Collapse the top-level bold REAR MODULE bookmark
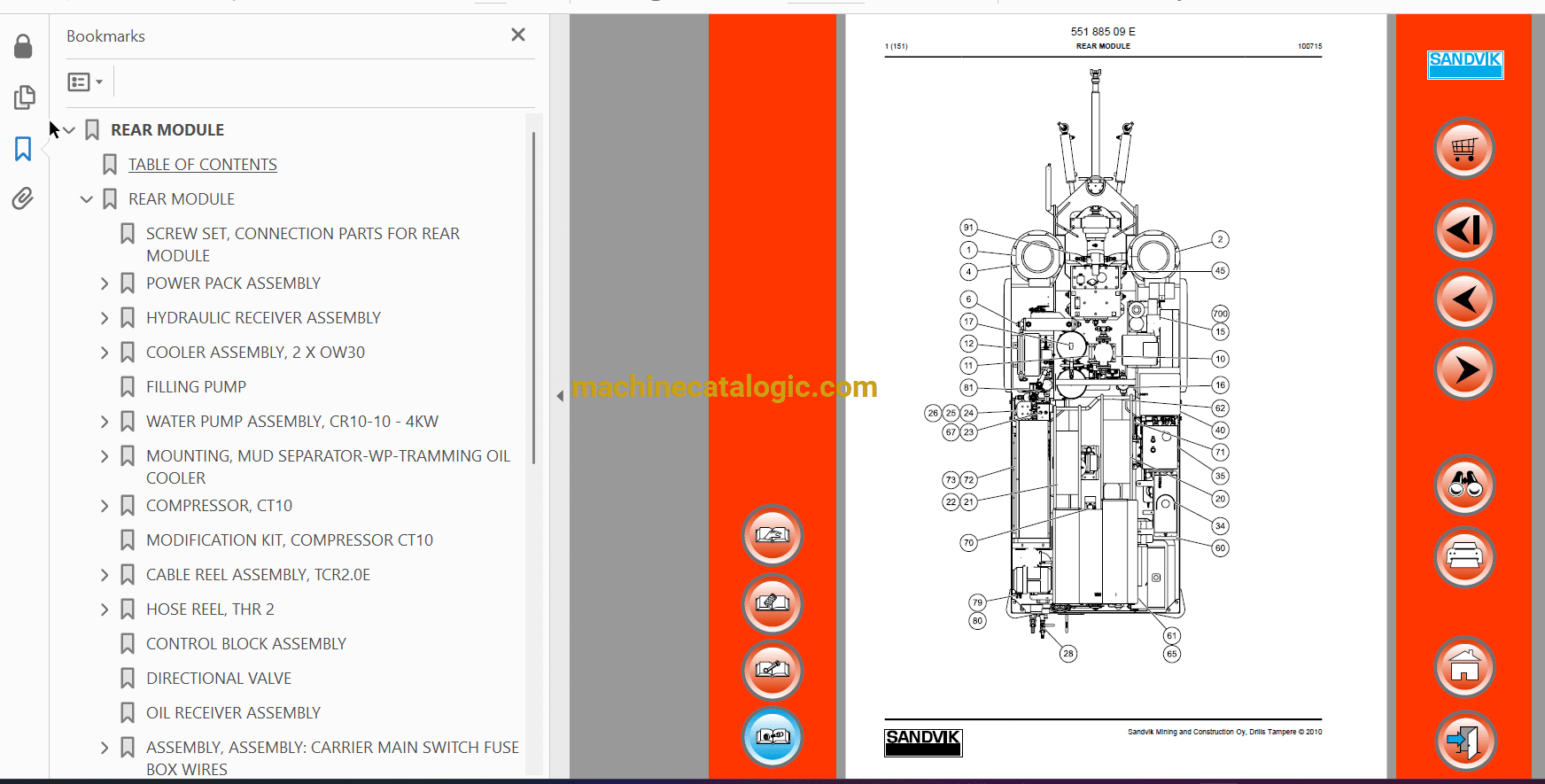 (69, 130)
